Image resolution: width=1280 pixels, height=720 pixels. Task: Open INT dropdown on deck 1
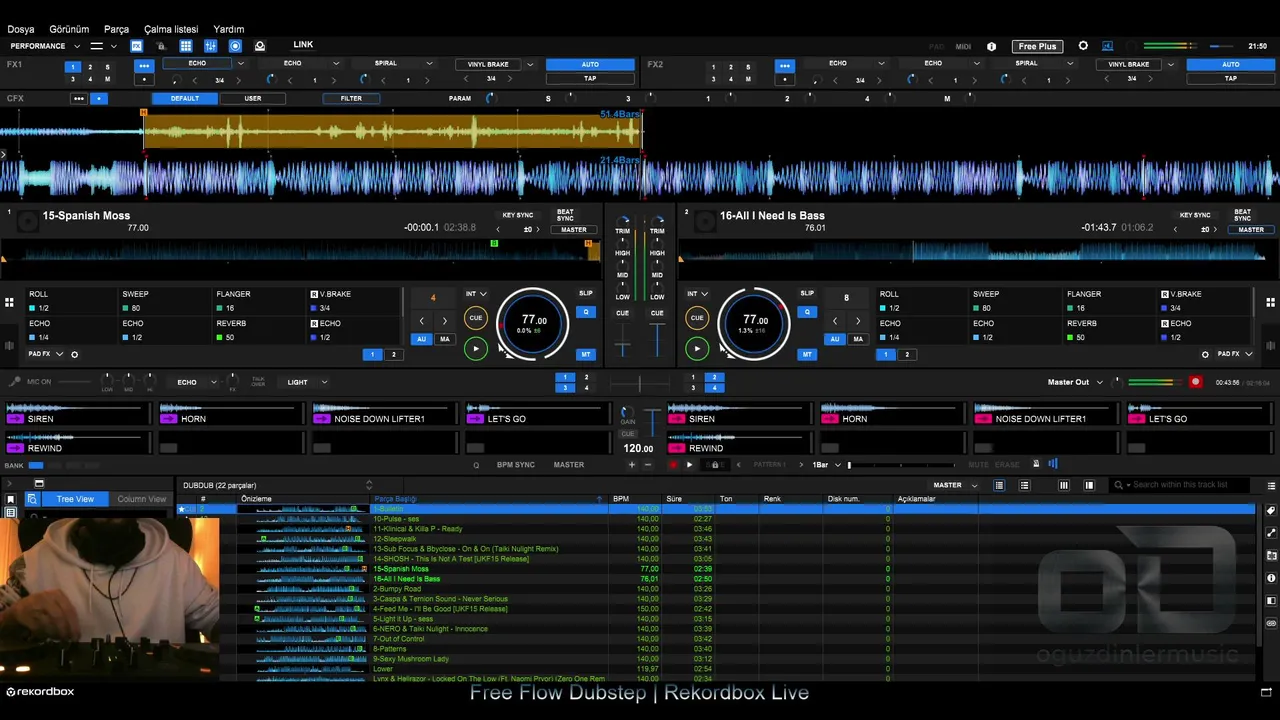[x=476, y=294]
